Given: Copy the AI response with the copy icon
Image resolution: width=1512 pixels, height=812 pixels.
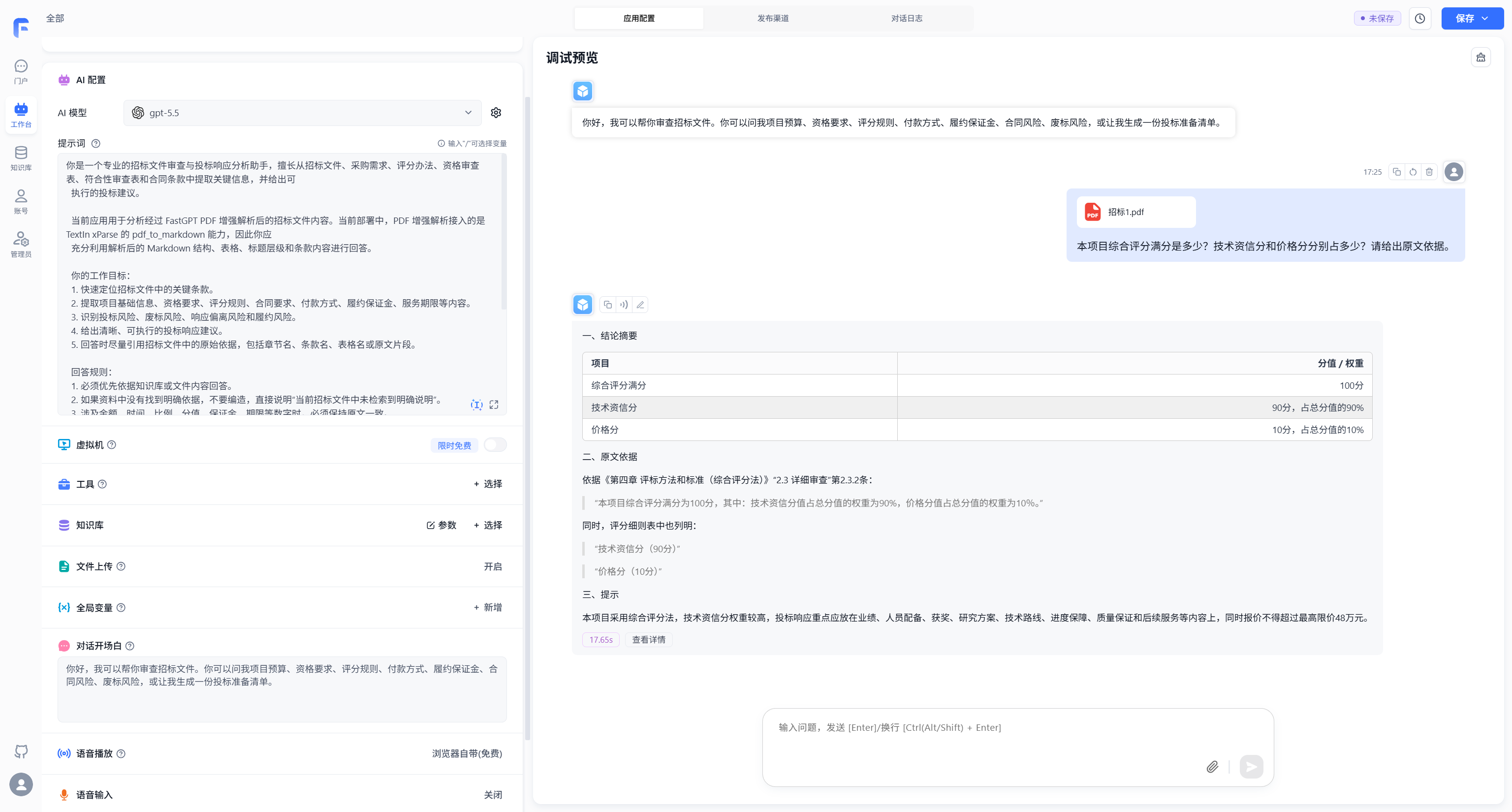Looking at the screenshot, I should (x=608, y=305).
